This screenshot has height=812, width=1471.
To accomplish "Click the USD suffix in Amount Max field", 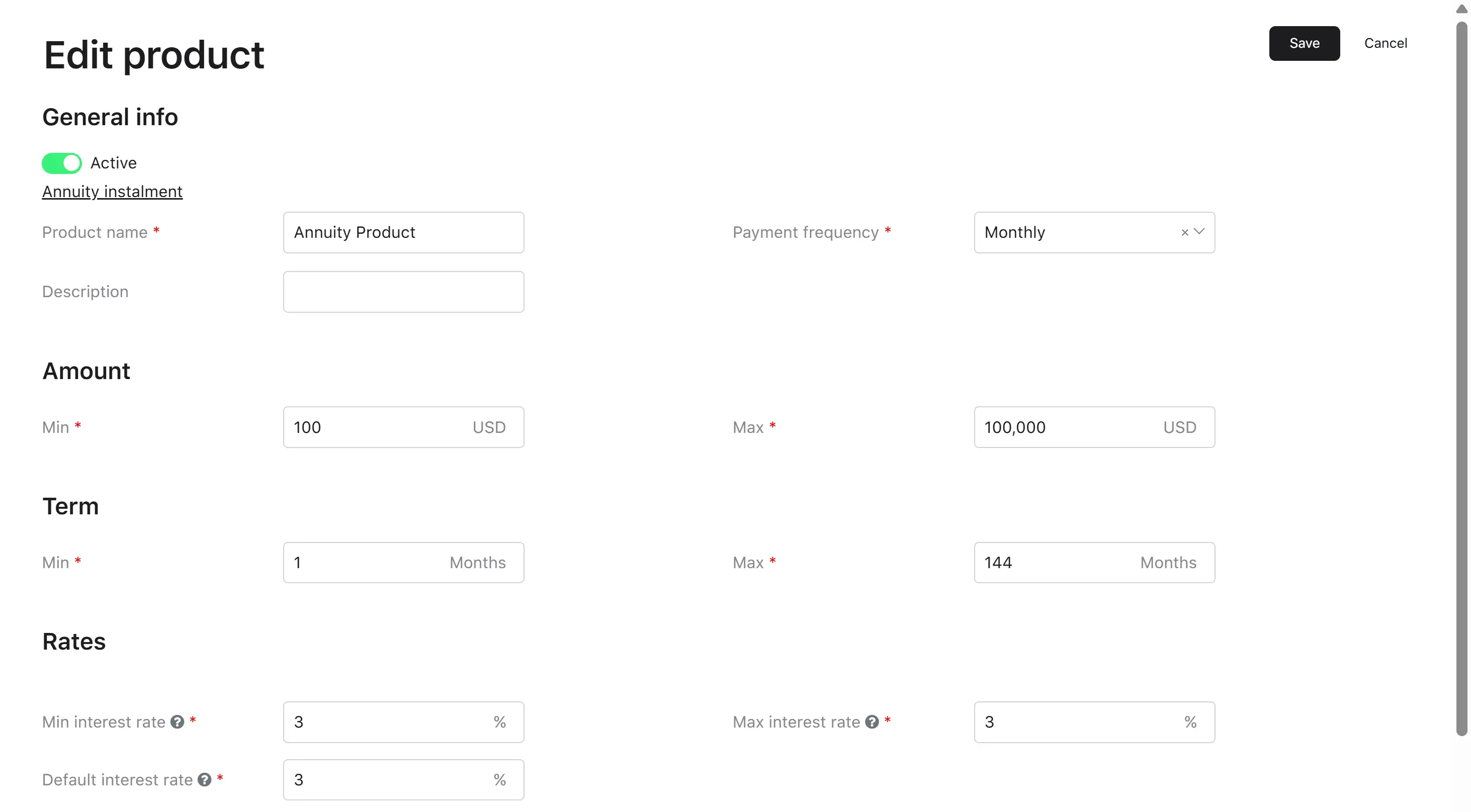I will (x=1180, y=428).
